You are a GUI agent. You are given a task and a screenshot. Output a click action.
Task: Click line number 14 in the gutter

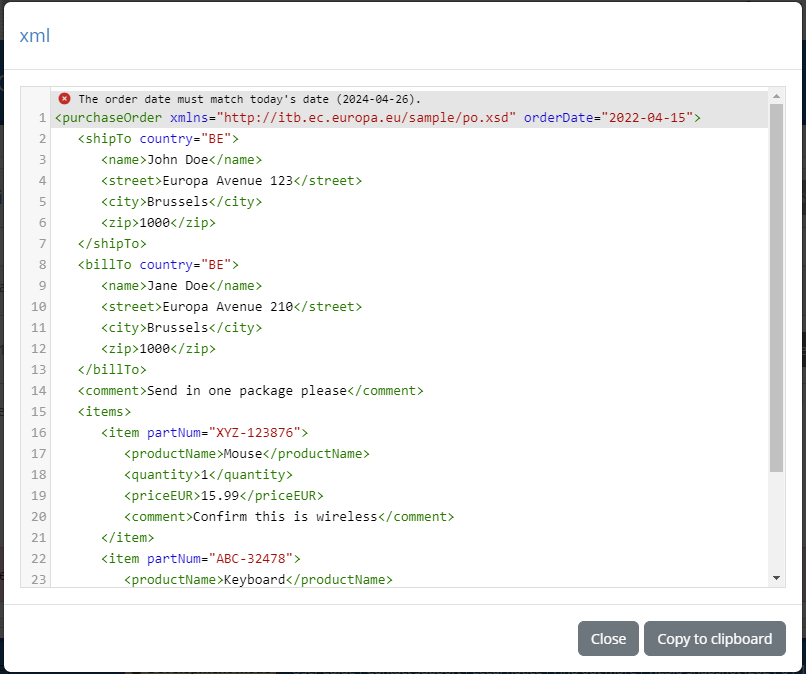coord(39,391)
